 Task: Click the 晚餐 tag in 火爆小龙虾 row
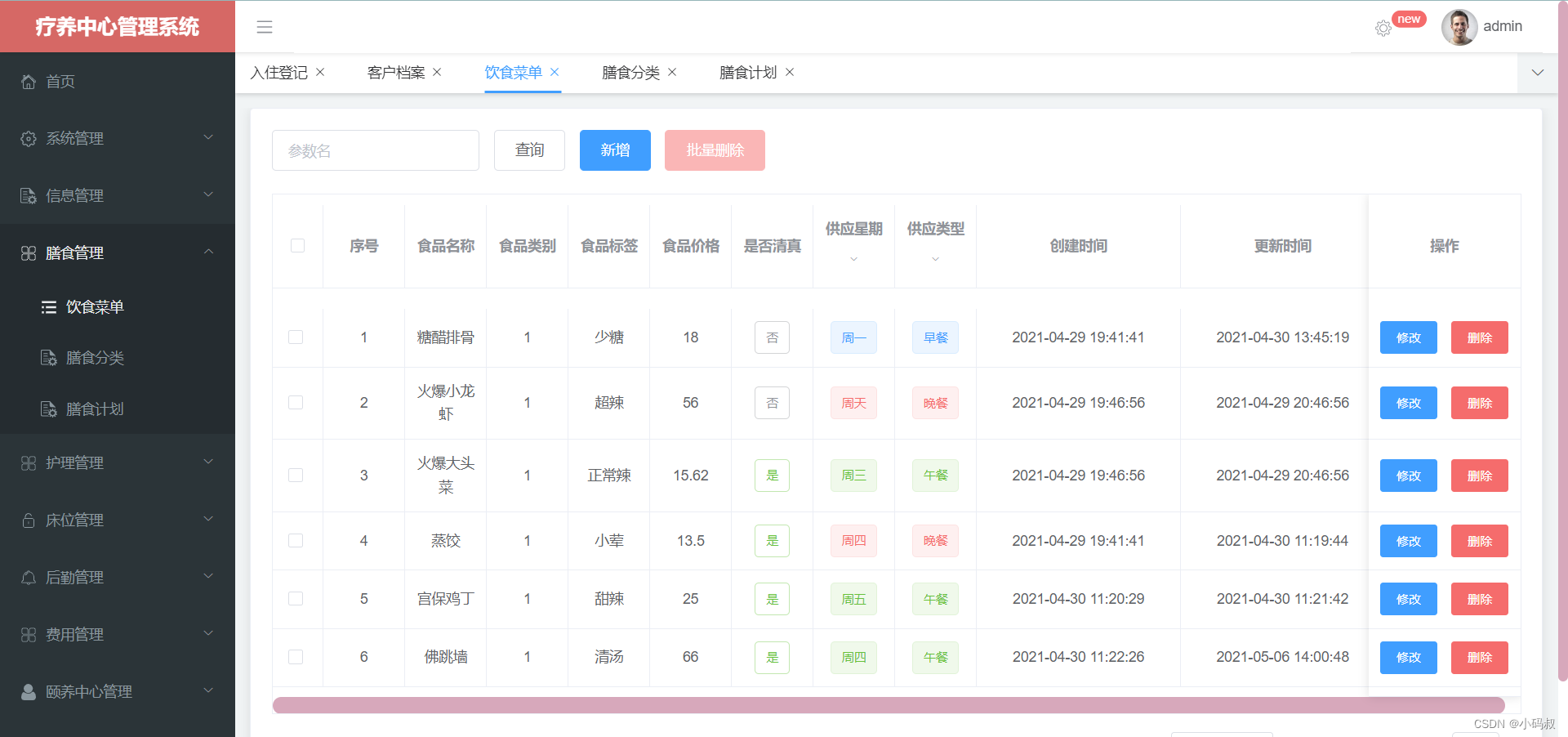pos(935,403)
